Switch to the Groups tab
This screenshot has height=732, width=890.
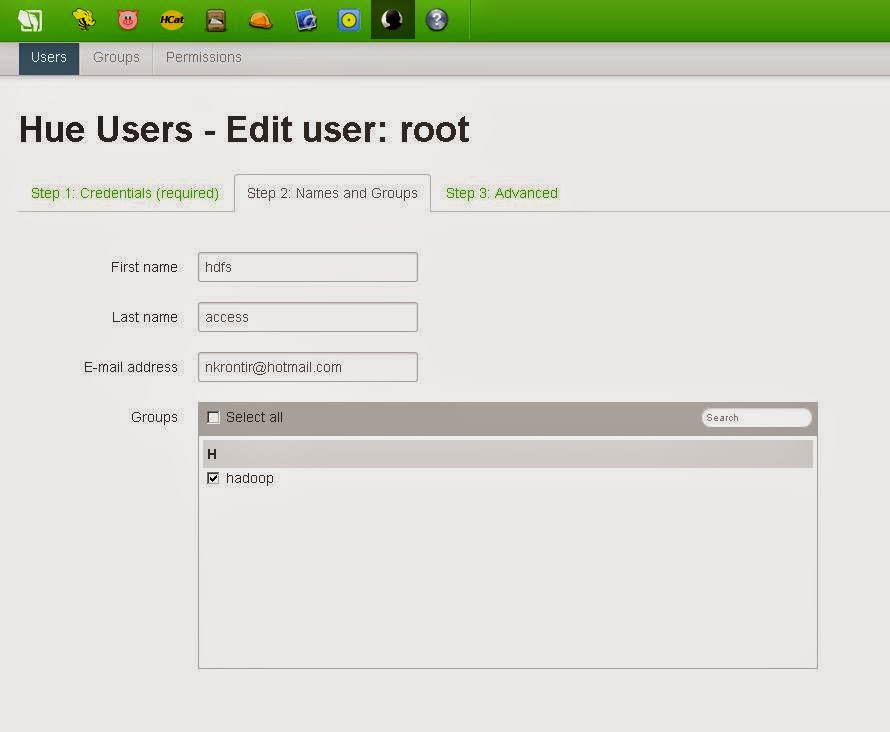pyautogui.click(x=116, y=58)
